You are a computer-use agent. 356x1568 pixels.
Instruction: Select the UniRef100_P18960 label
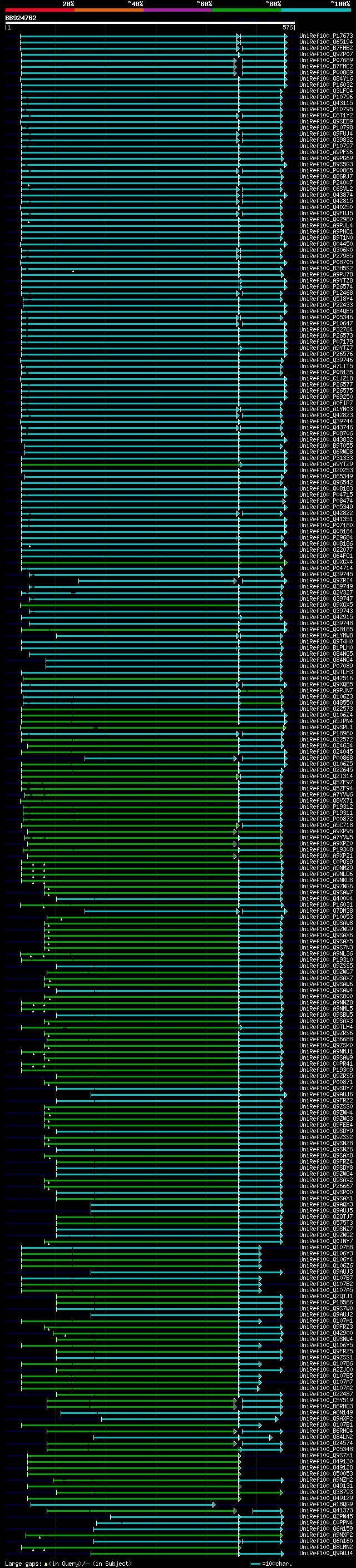click(x=326, y=734)
